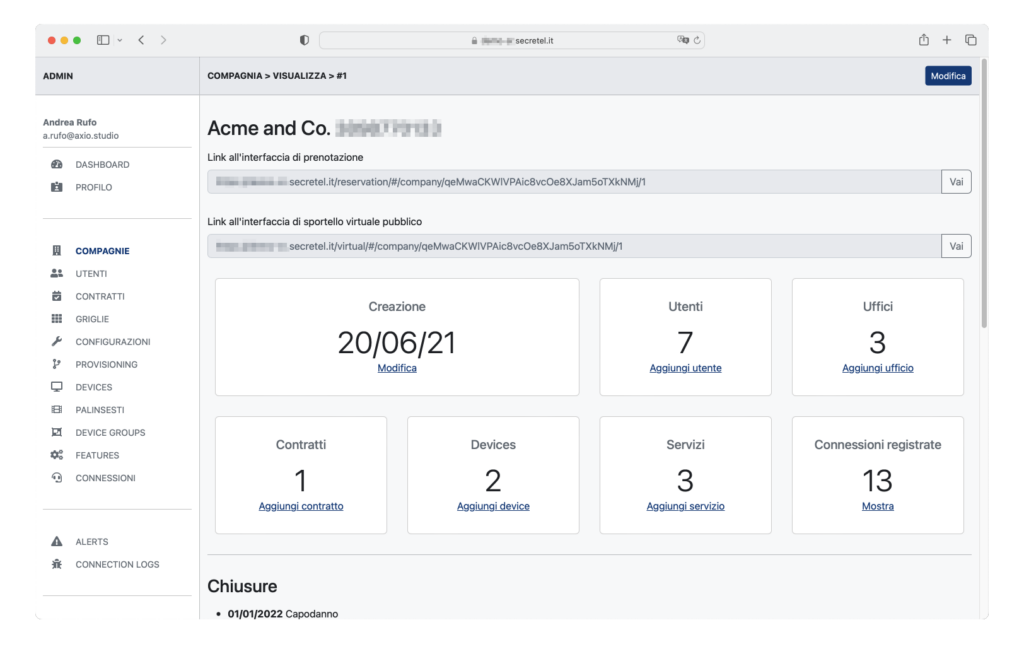Open Safari's share icon in toolbar
Viewport: 1024px width, 666px height.
click(923, 40)
